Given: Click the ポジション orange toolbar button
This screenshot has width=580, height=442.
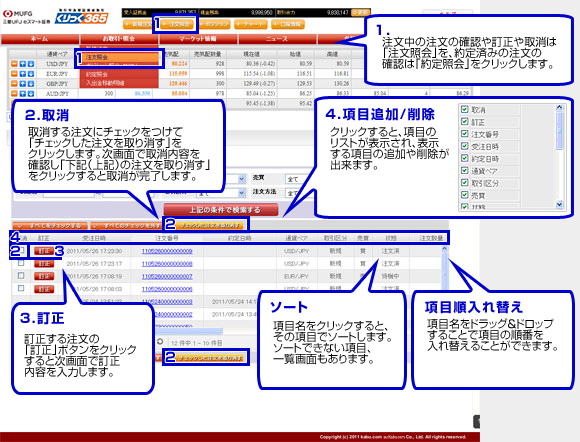Looking at the screenshot, I should (x=214, y=24).
